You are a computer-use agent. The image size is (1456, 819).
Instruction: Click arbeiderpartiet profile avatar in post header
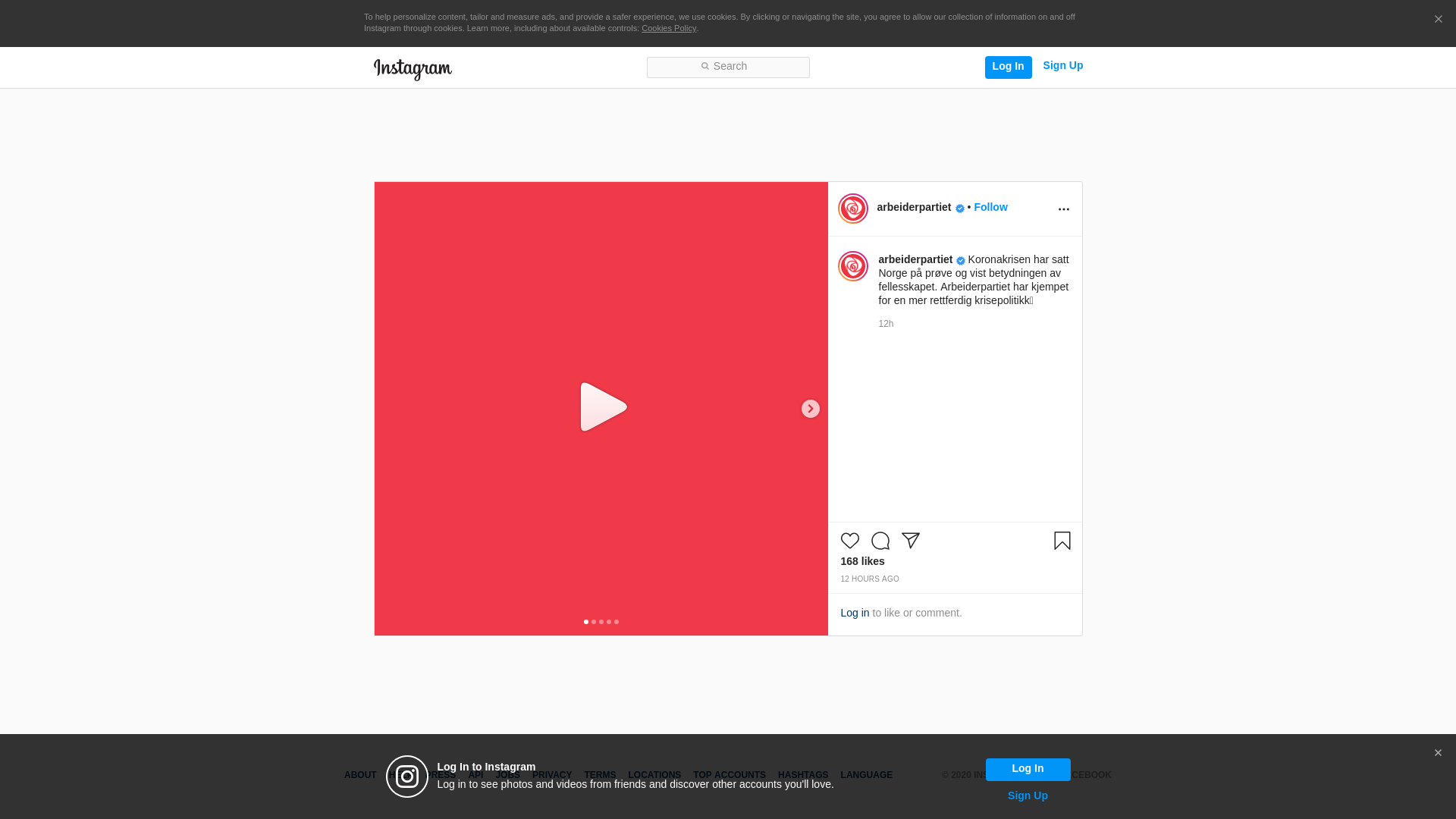click(852, 209)
